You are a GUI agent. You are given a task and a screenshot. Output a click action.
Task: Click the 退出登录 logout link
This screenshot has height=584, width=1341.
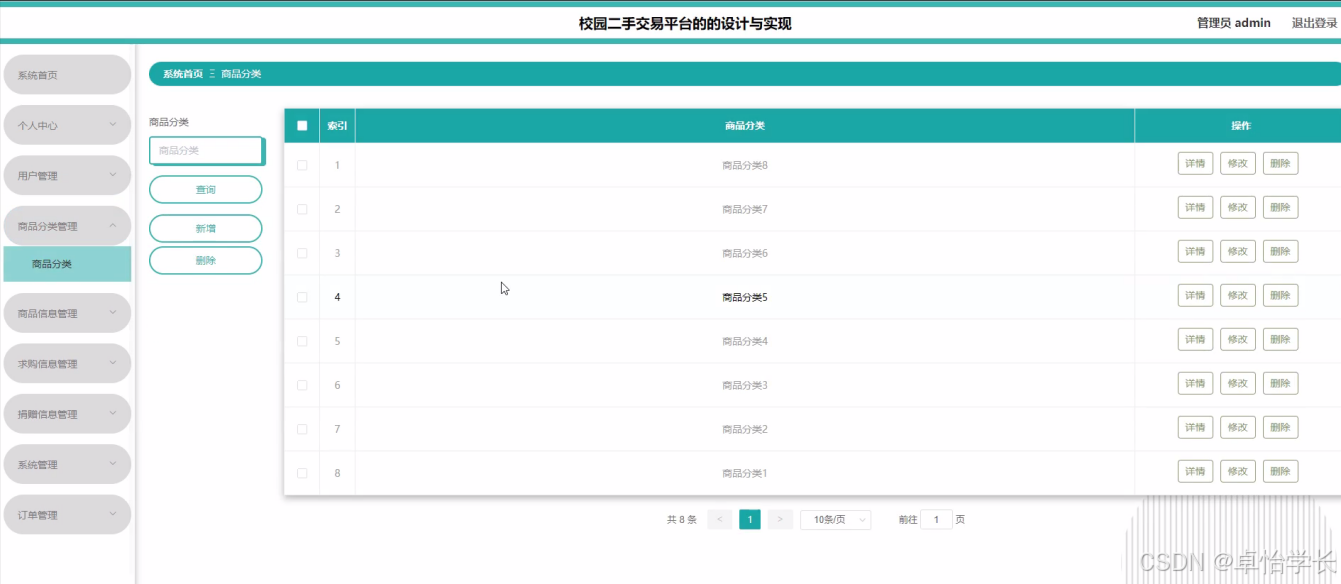[1314, 23]
